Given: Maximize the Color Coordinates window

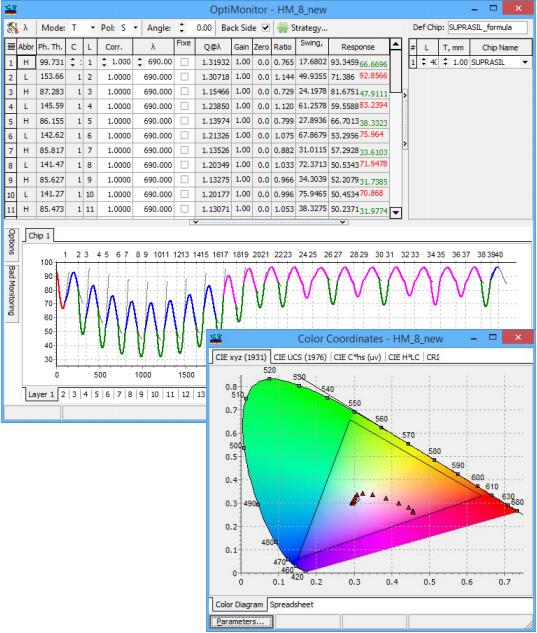Looking at the screenshot, I should pyautogui.click(x=493, y=337).
